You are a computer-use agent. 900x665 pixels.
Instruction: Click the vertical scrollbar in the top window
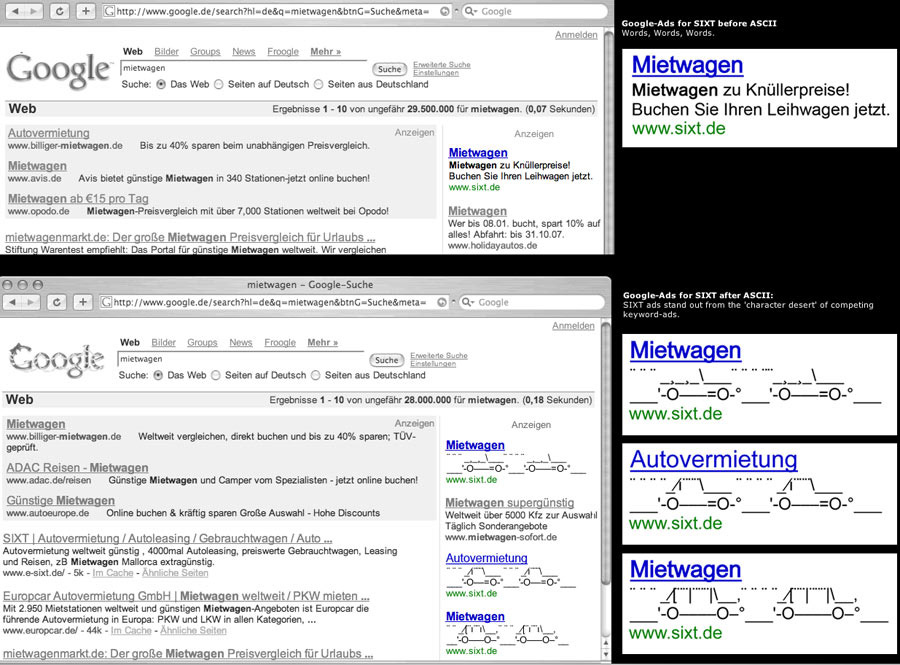coord(609,139)
